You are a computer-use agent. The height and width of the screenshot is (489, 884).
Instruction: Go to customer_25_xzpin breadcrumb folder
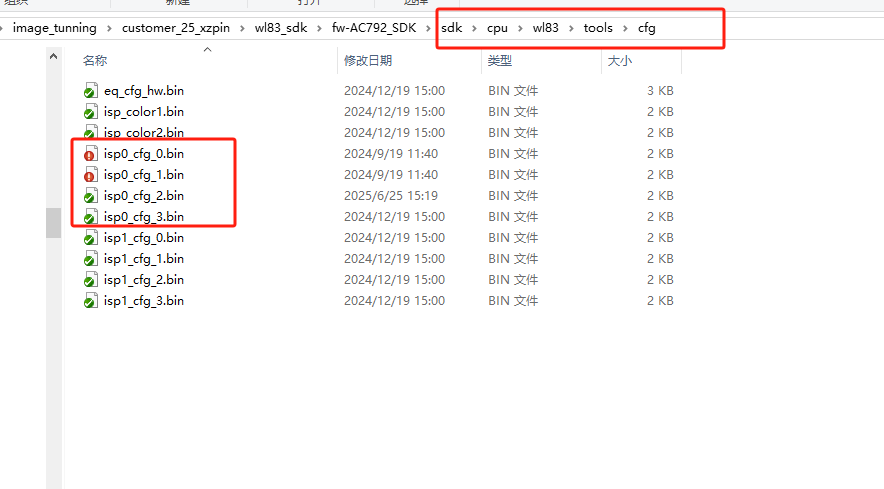point(176,28)
